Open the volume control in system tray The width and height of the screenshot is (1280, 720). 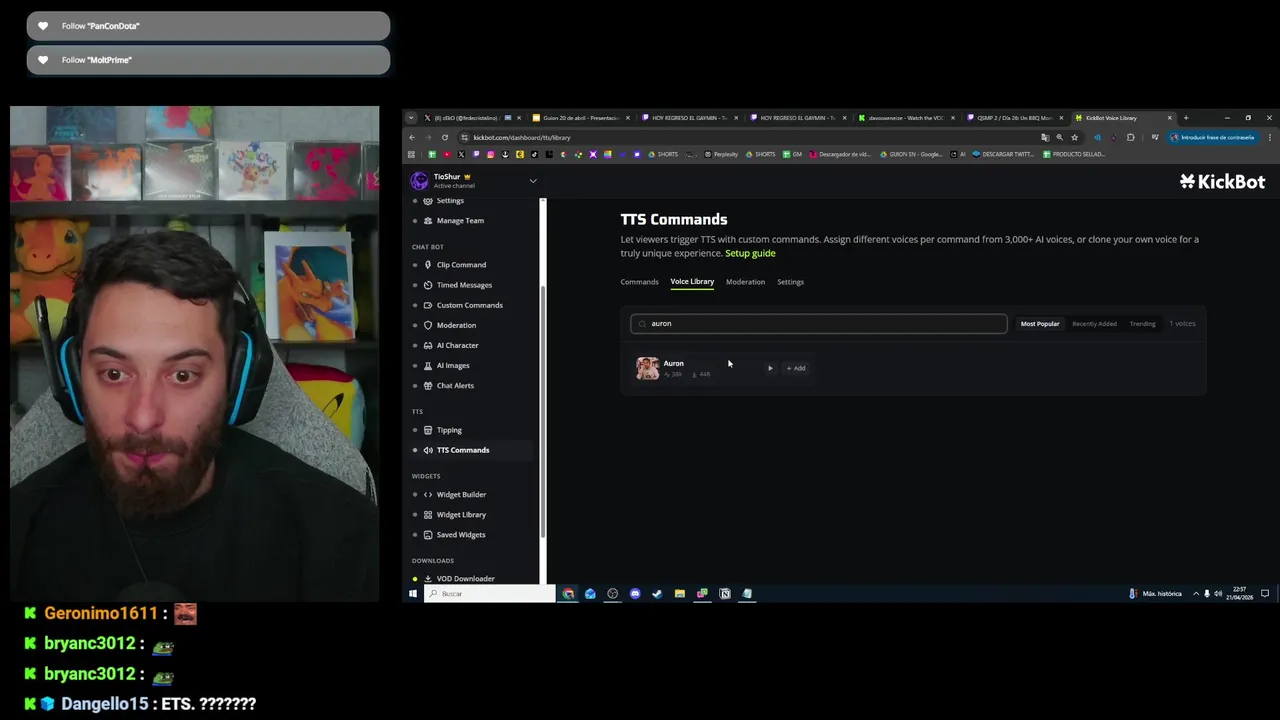click(x=1219, y=593)
